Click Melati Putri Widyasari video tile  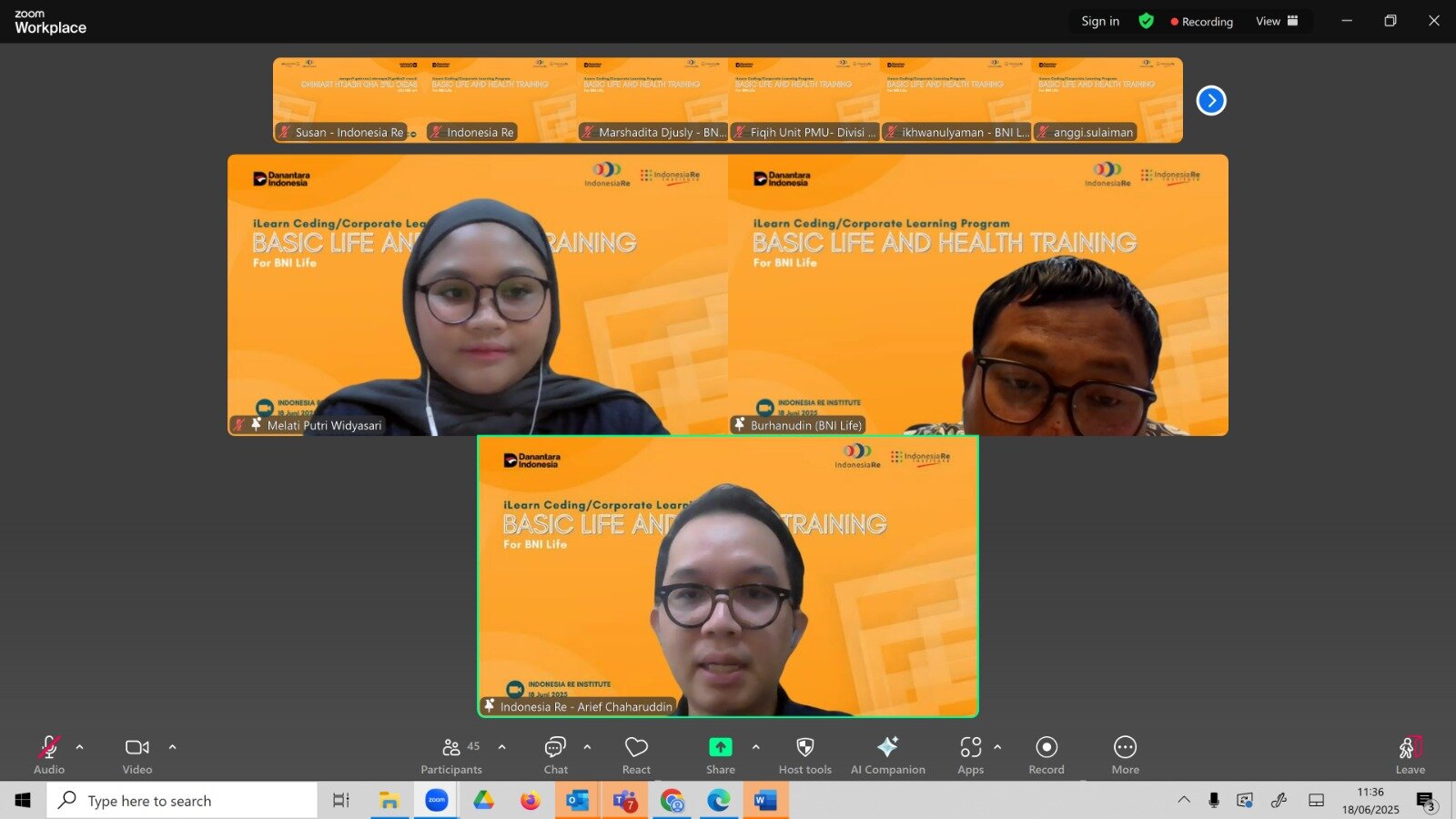tap(478, 295)
